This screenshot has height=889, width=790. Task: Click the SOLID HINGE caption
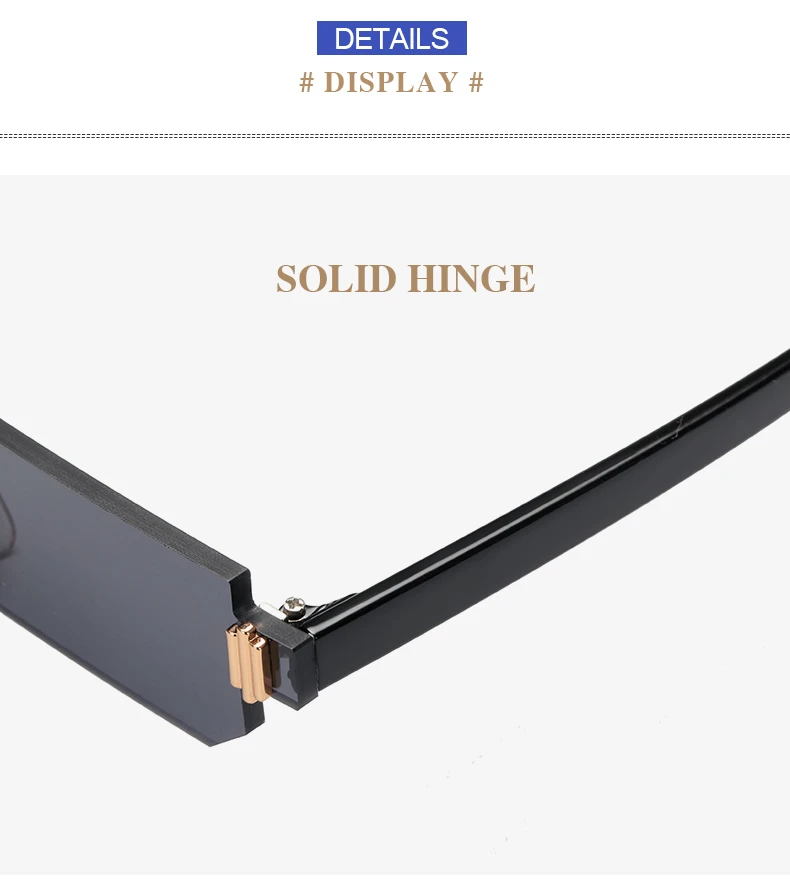[405, 278]
